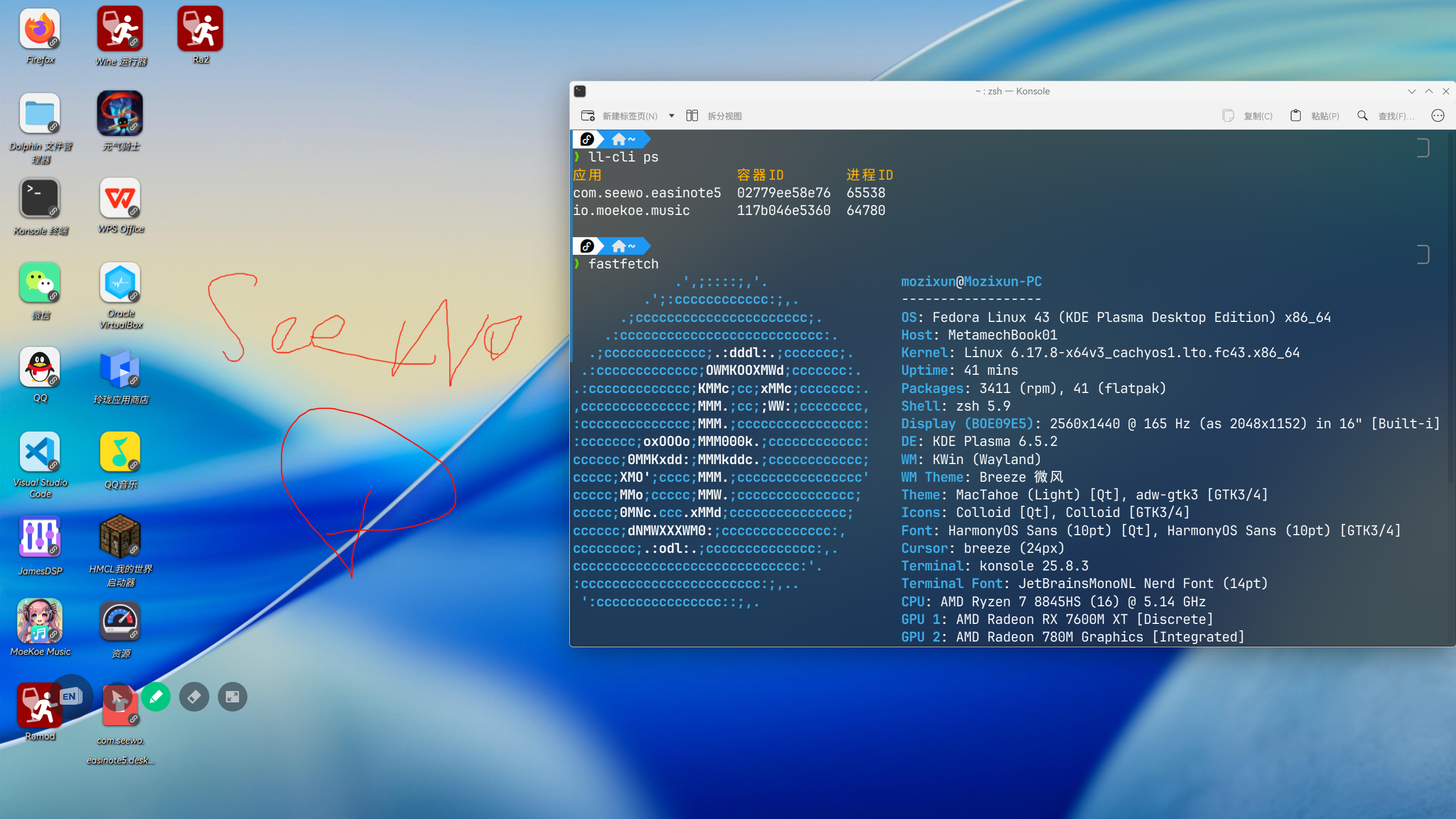Open the Konsole hamburger options menu

pyautogui.click(x=1438, y=116)
